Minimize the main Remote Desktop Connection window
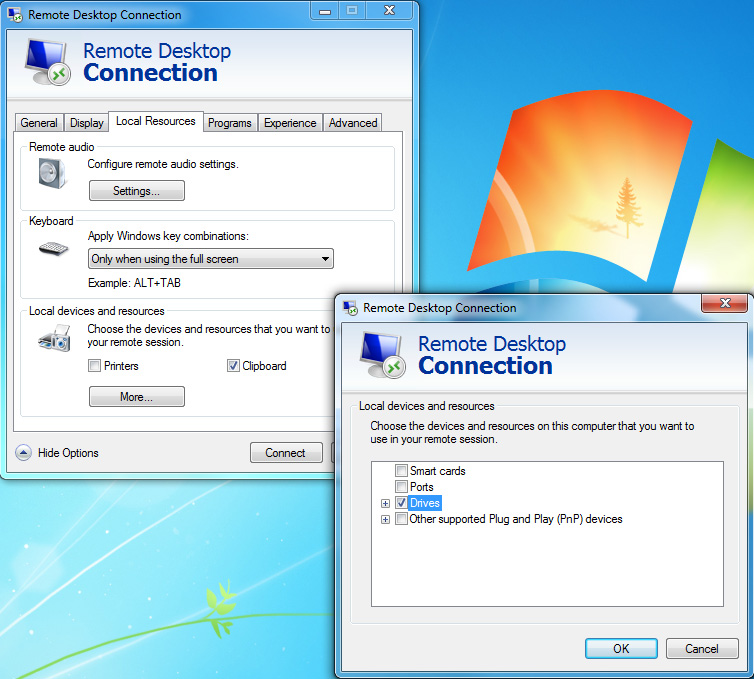The width and height of the screenshot is (754, 679). (325, 10)
